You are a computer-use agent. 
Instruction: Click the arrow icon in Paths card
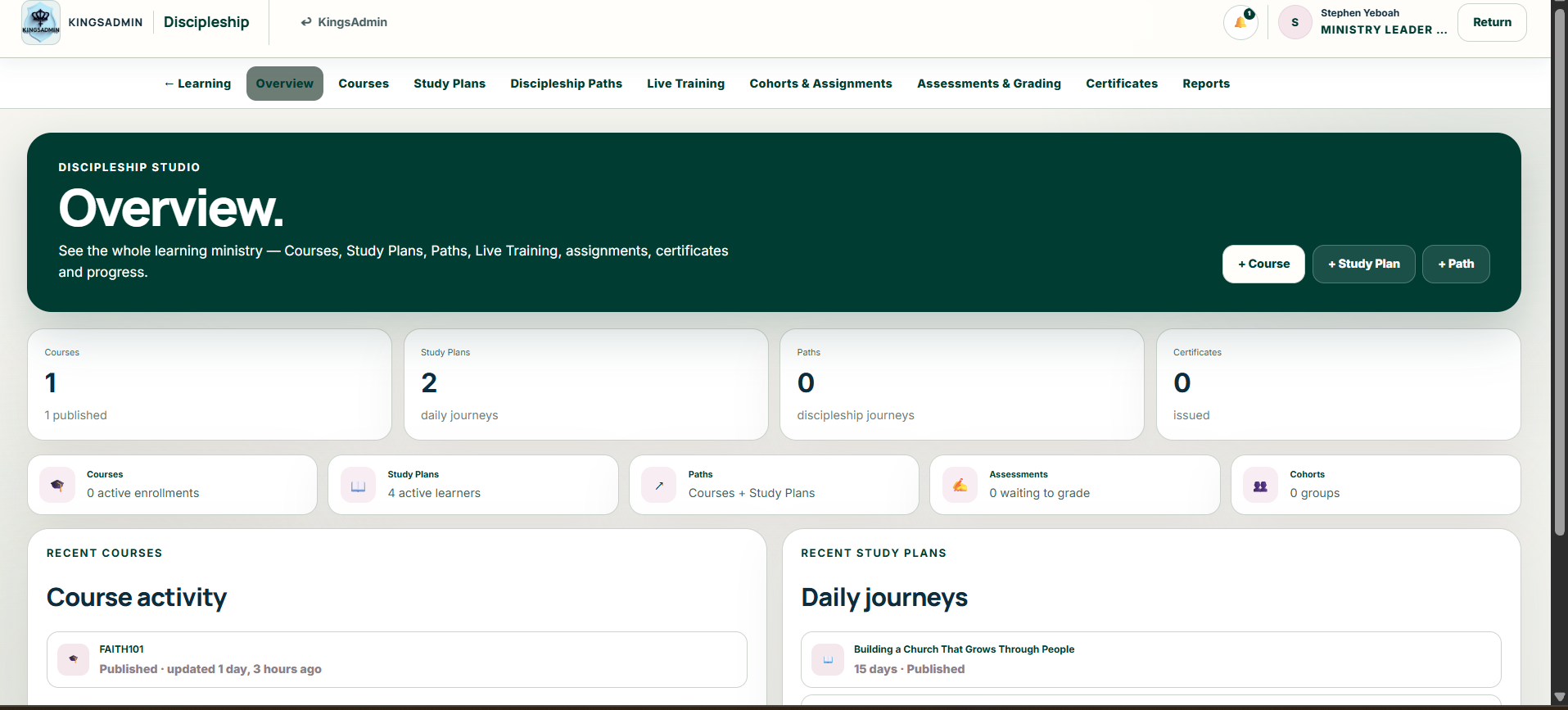659,486
